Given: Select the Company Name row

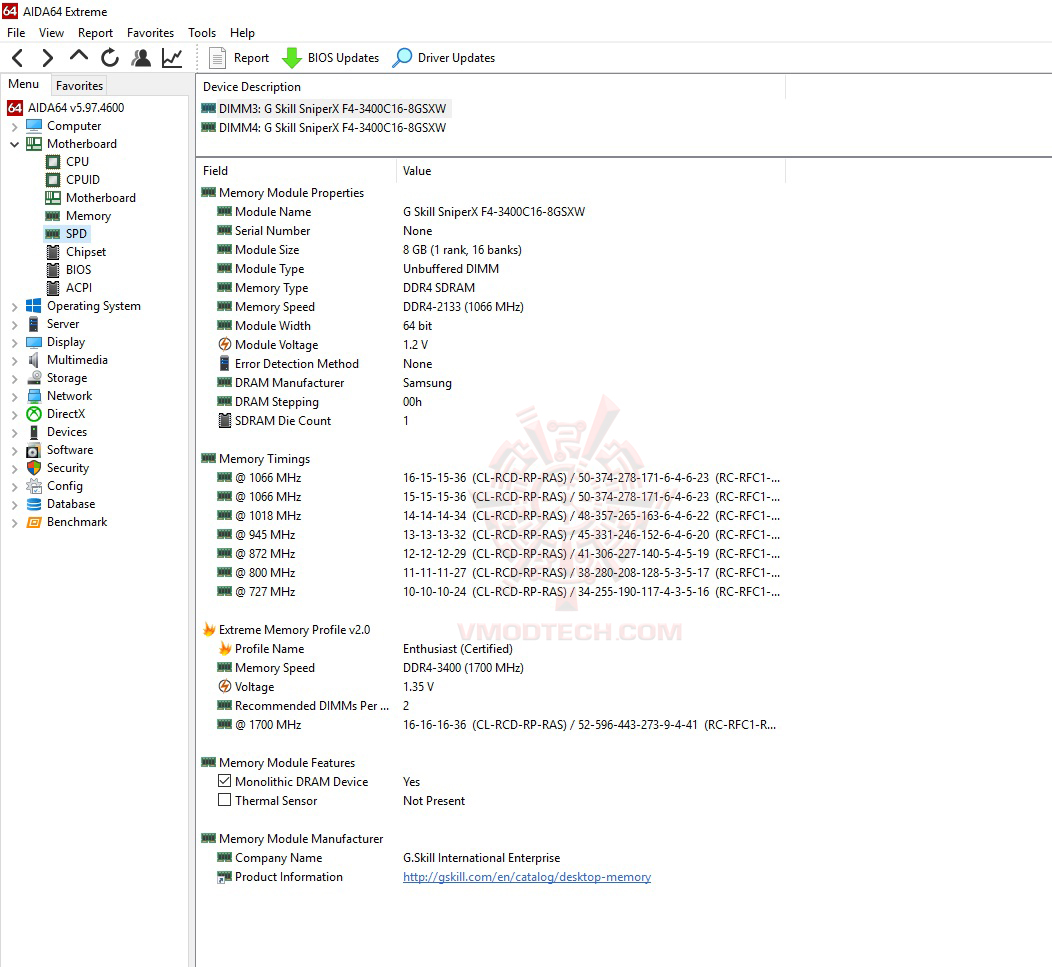Looking at the screenshot, I should click(492, 858).
